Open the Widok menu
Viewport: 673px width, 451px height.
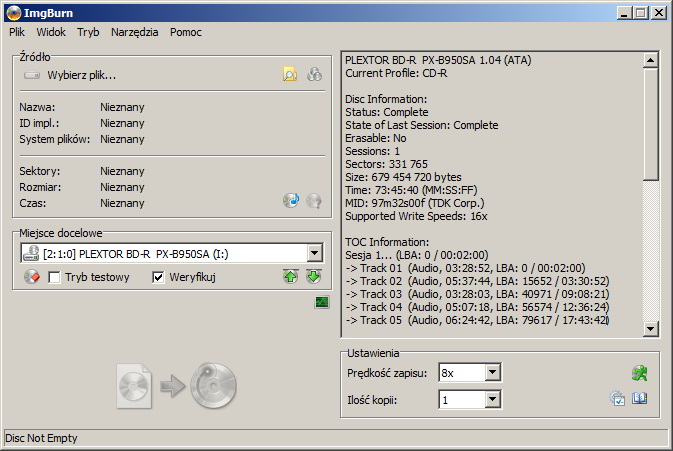tap(51, 32)
